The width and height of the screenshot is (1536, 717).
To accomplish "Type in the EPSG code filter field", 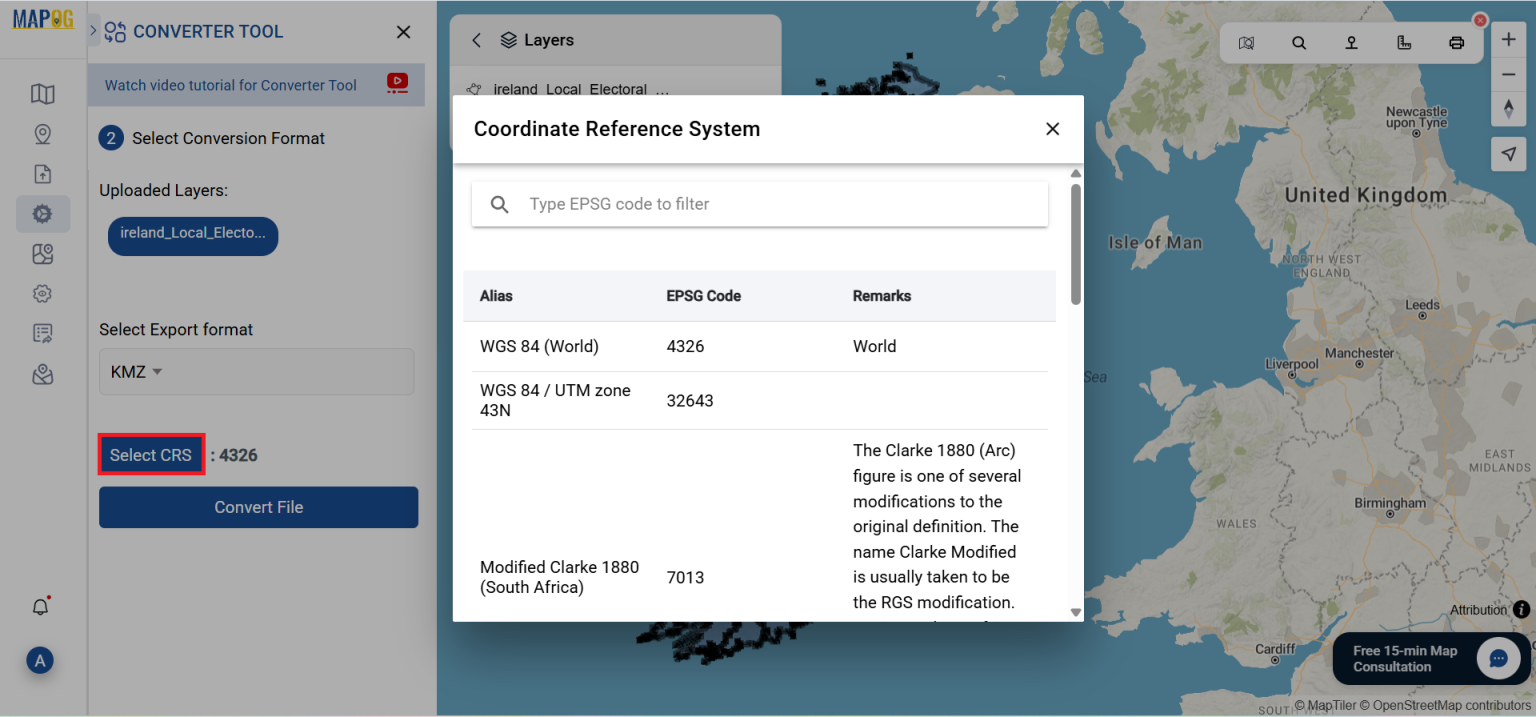I will click(760, 204).
